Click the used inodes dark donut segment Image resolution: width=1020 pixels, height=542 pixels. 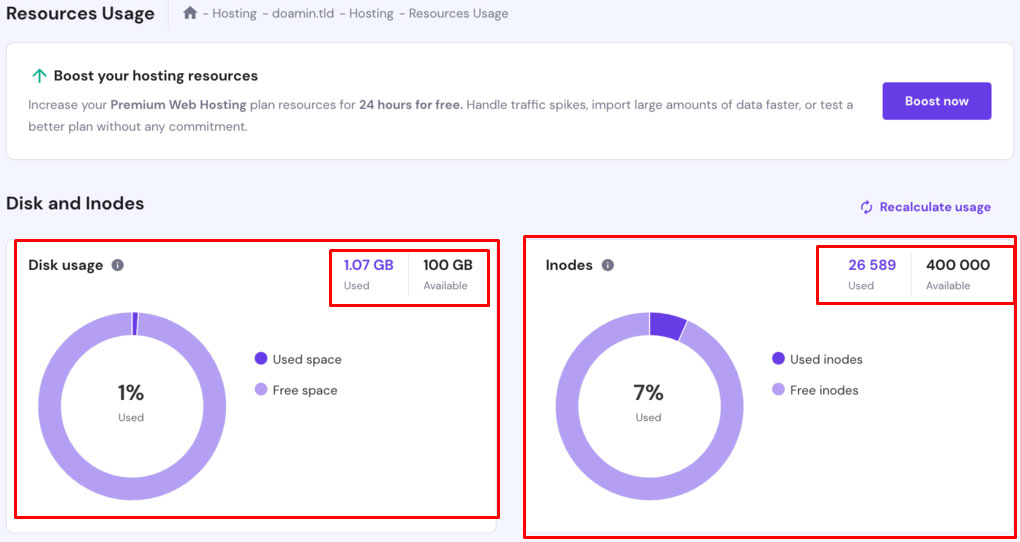click(x=668, y=325)
